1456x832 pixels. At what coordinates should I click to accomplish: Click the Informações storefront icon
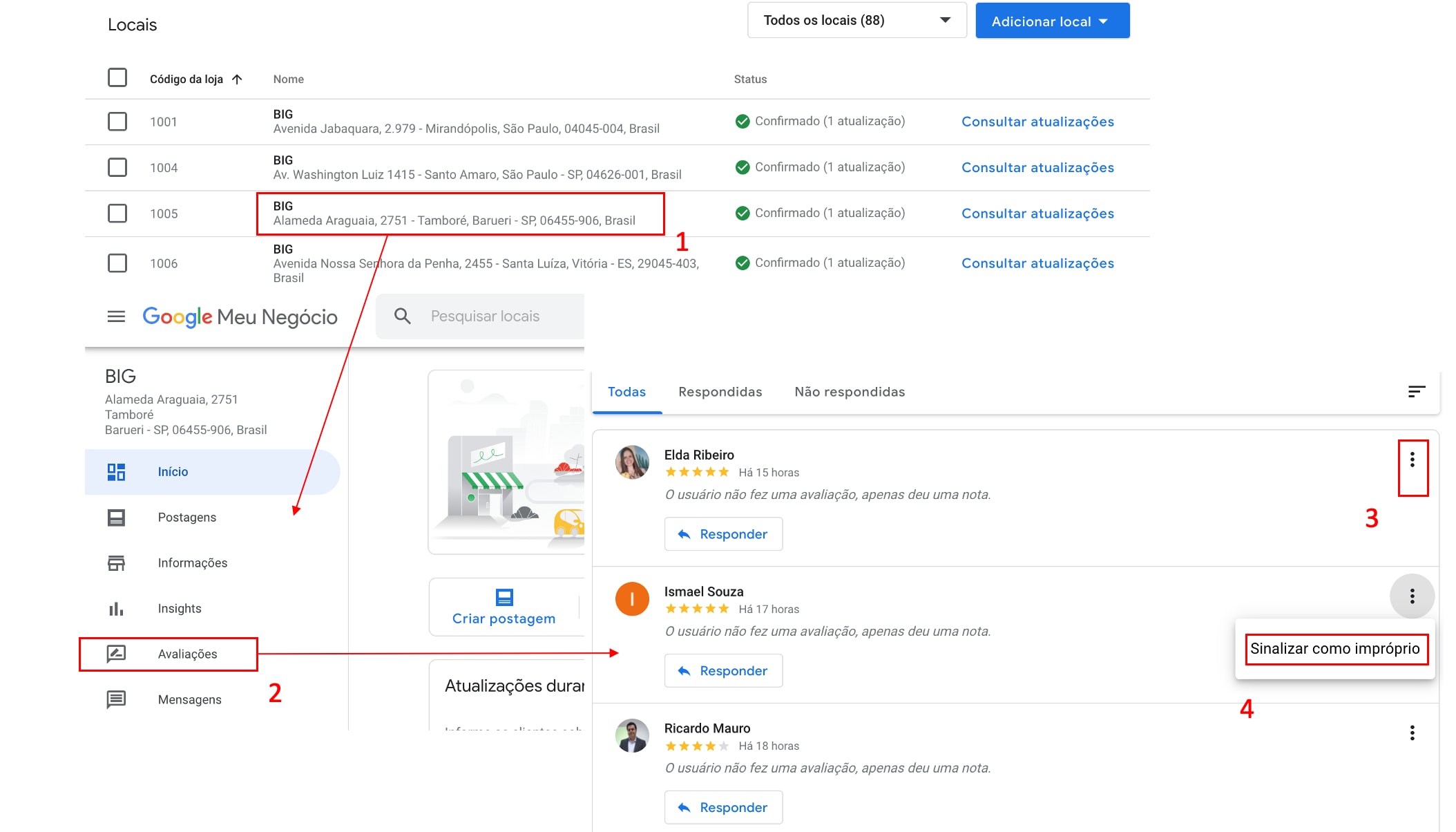pos(116,563)
